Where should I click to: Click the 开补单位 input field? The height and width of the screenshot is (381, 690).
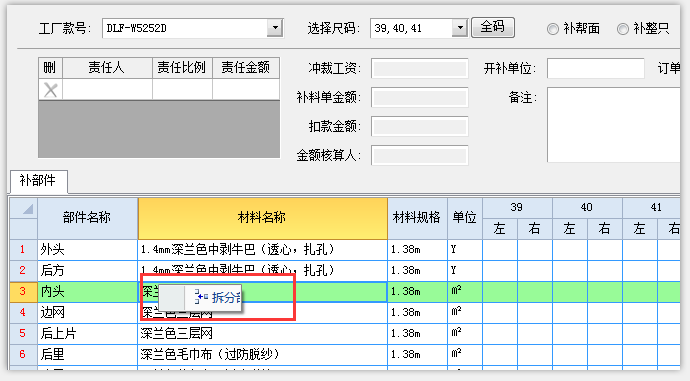pos(595,69)
